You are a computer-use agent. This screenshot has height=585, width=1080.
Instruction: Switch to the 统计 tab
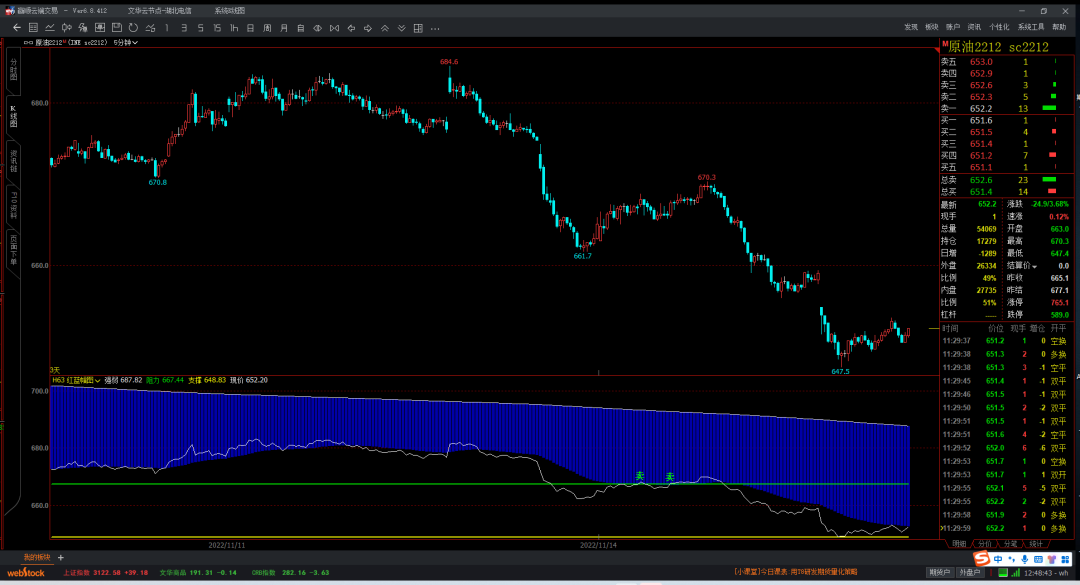[1036, 544]
